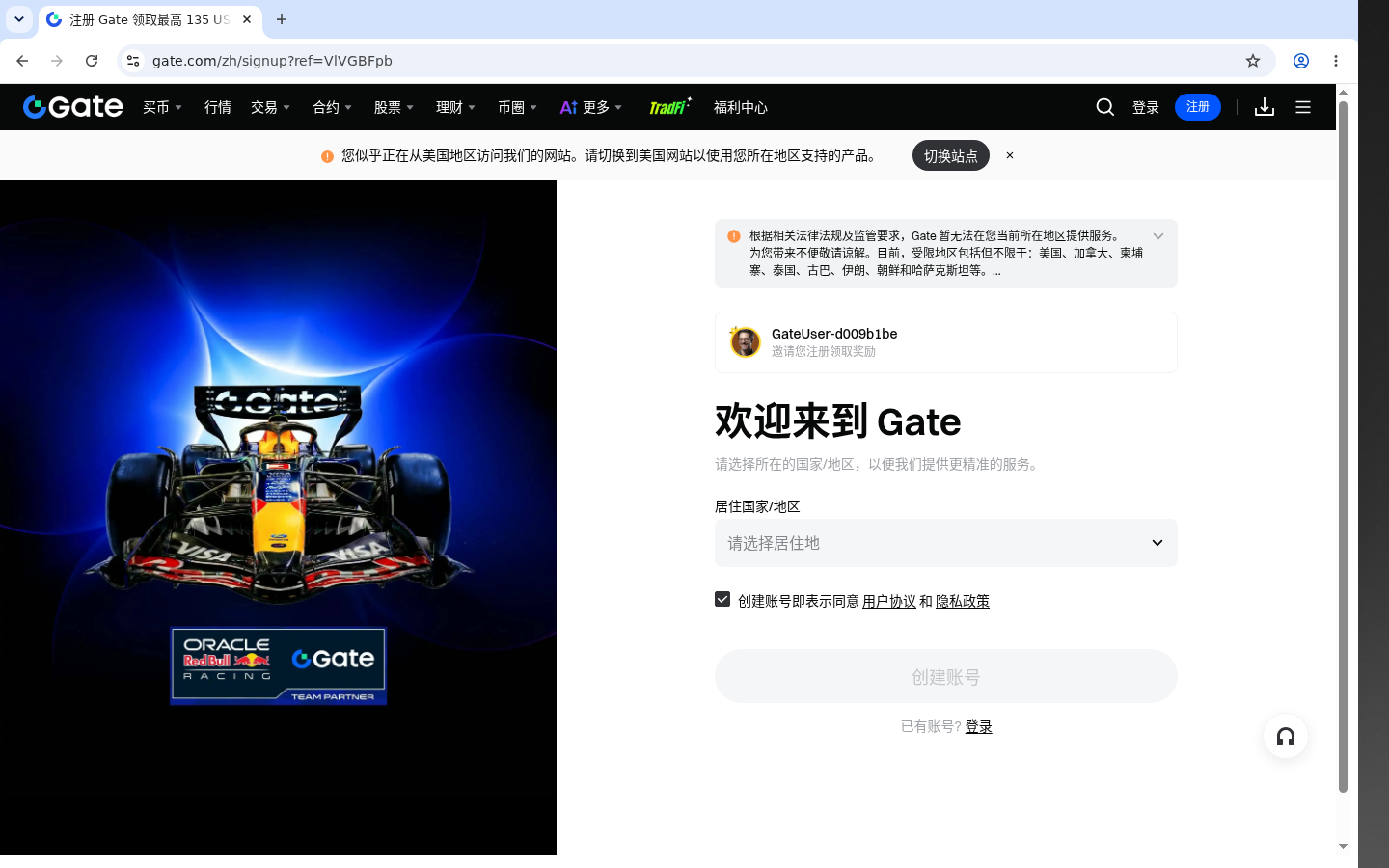This screenshot has width=1389, height=868.
Task: Open the 理财 dropdown menu
Action: [x=455, y=107]
